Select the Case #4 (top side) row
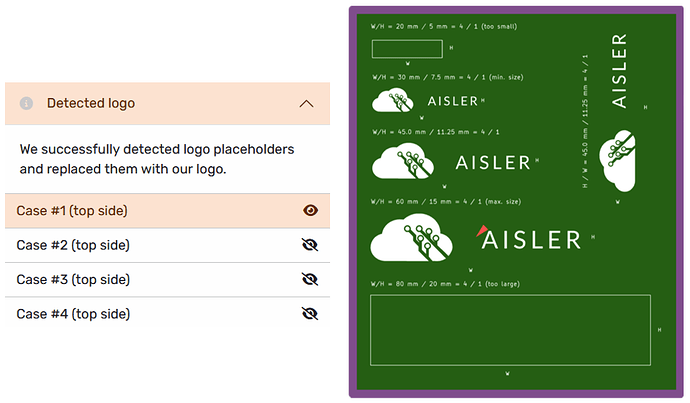690x403 pixels. point(167,314)
